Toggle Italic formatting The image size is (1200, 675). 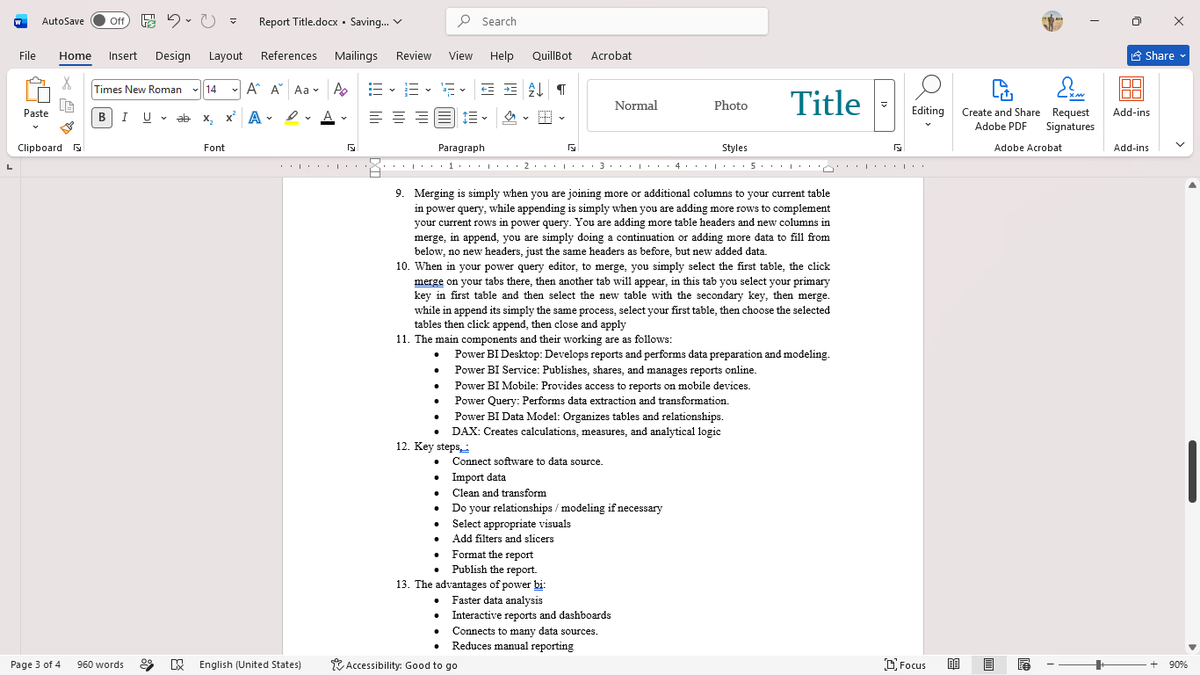coord(125,118)
